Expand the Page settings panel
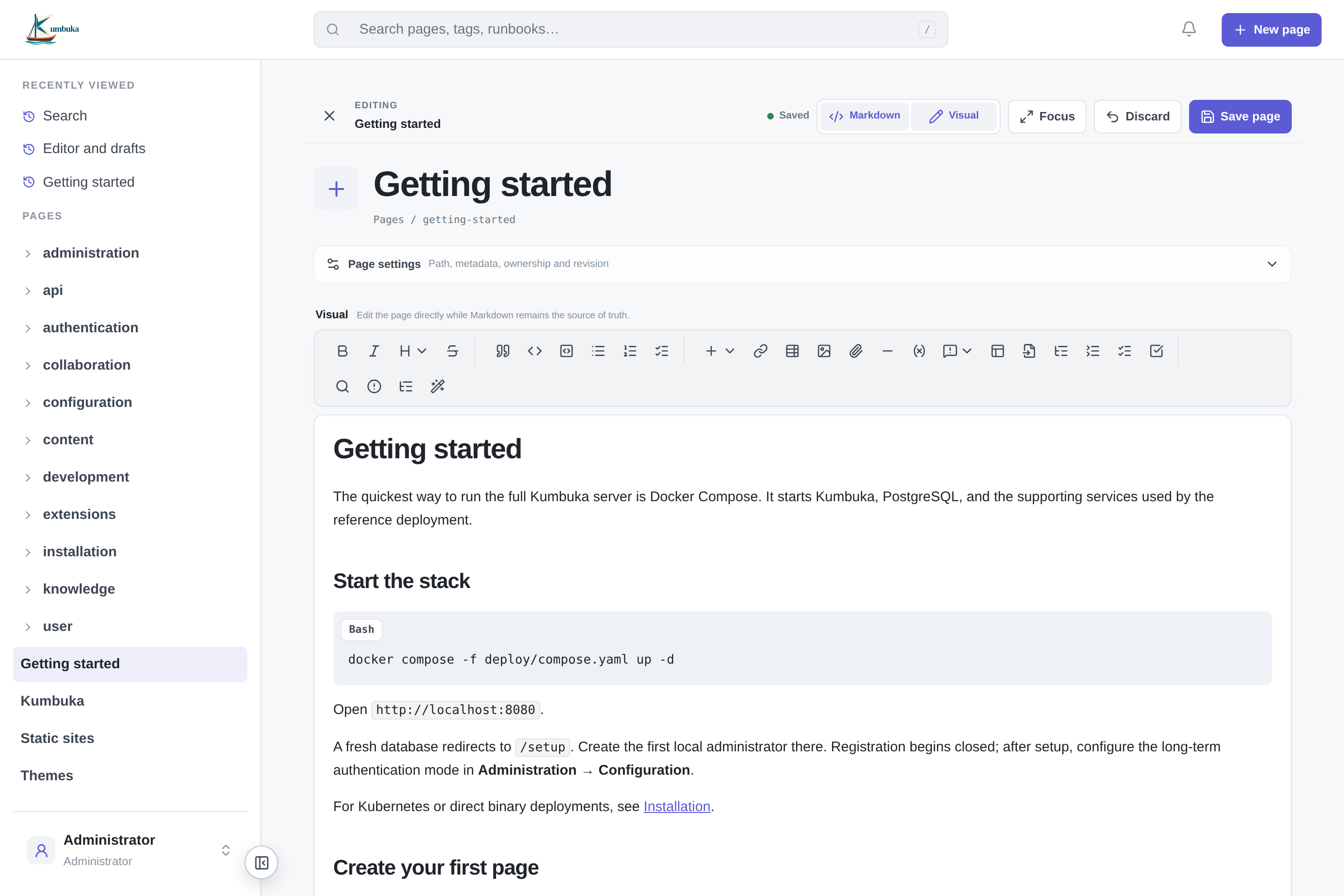1344x896 pixels. 802,264
